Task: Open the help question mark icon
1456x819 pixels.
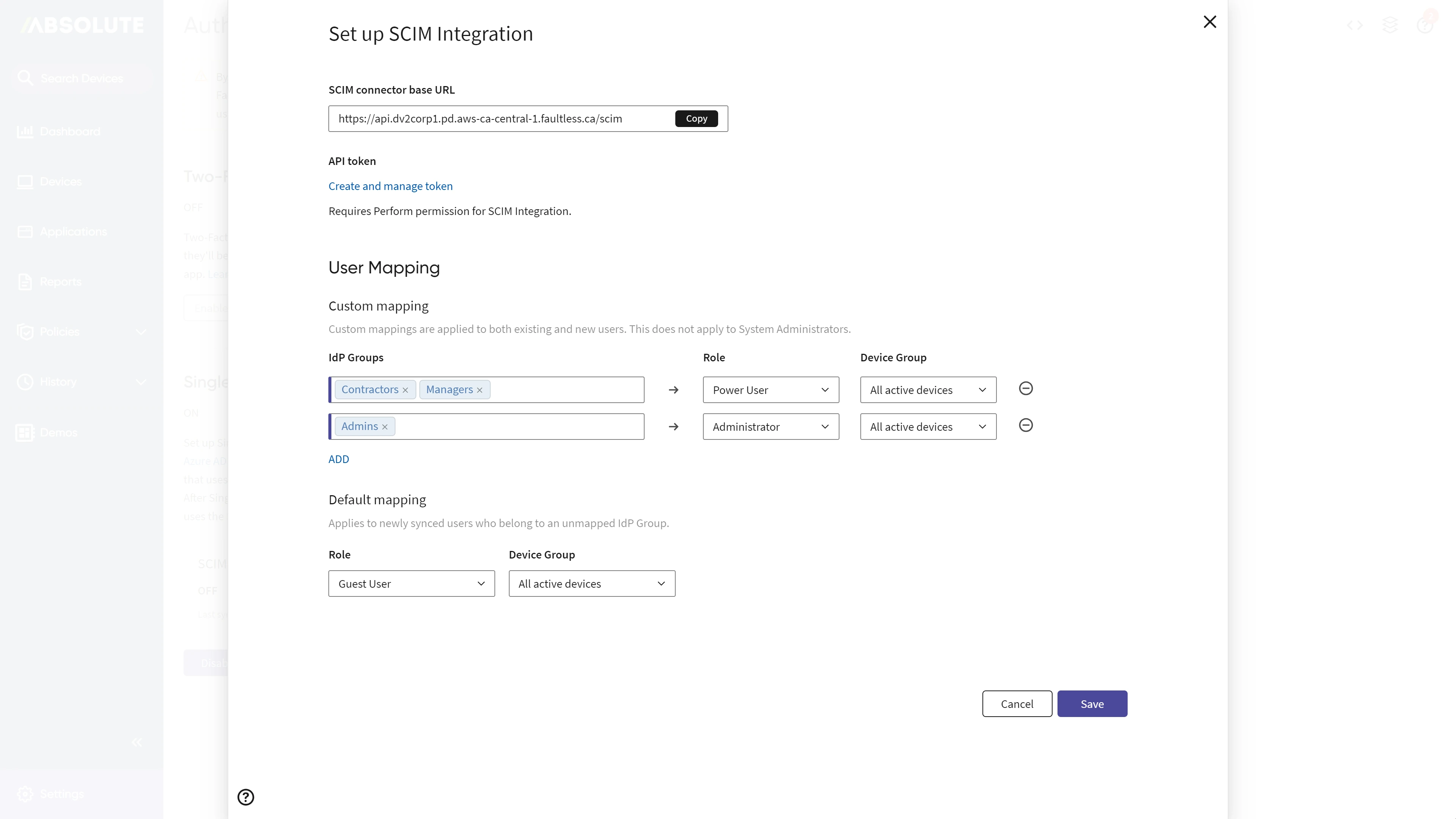Action: pyautogui.click(x=245, y=797)
